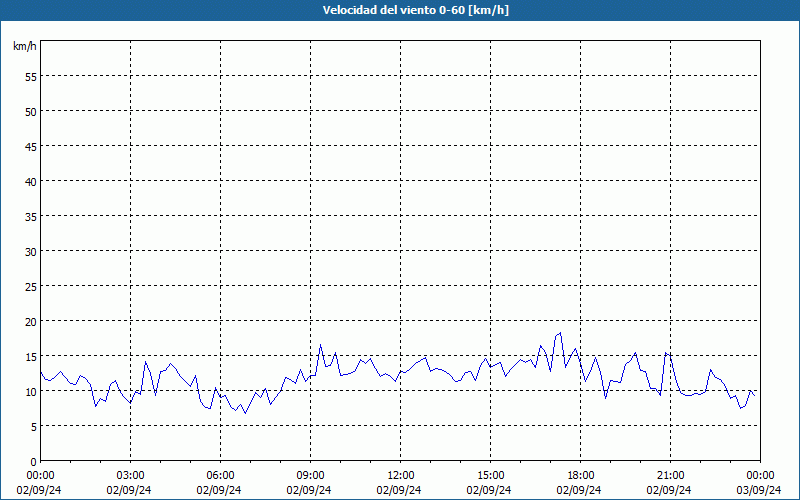Click the 06:00 time axis label
Image resolution: width=800 pixels, height=500 pixels.
220,476
